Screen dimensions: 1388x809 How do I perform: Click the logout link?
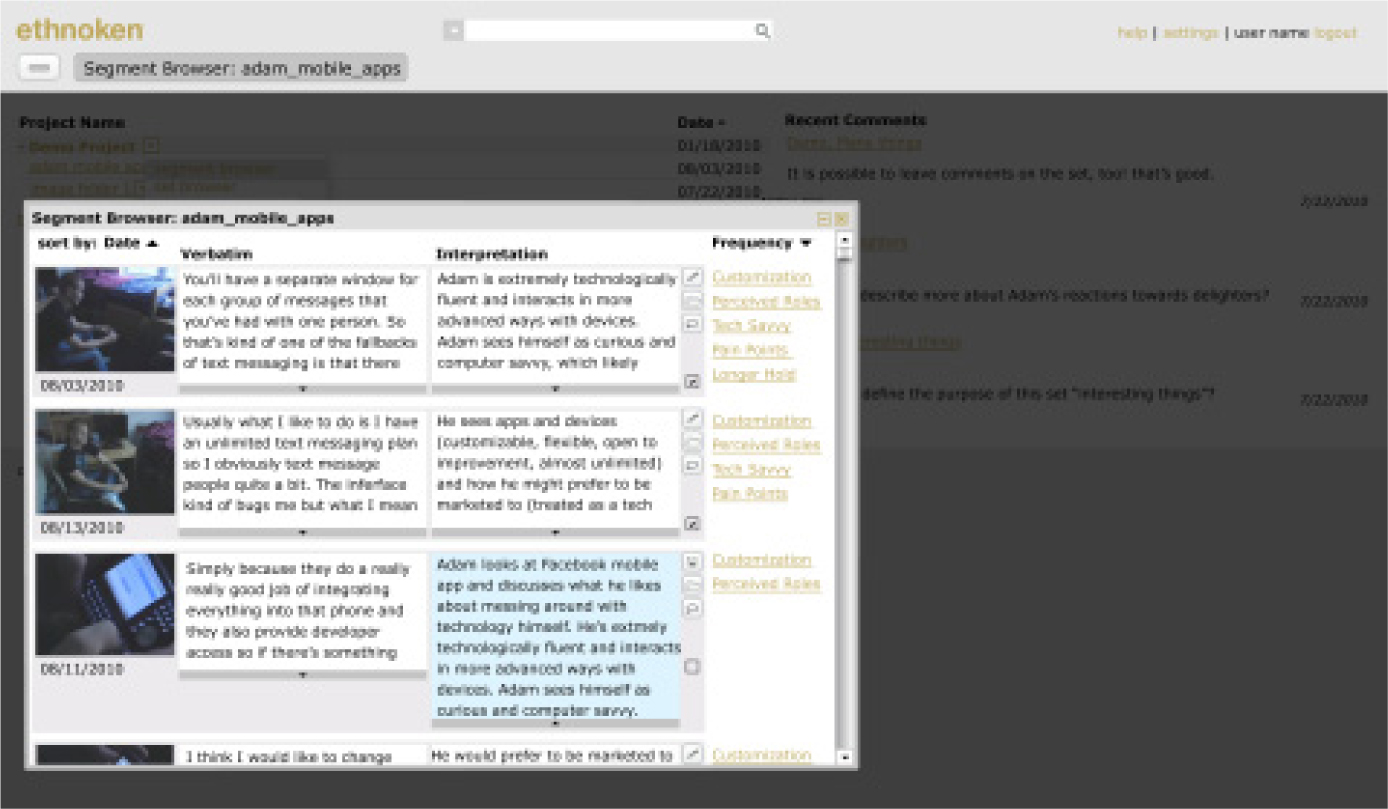[x=1336, y=33]
